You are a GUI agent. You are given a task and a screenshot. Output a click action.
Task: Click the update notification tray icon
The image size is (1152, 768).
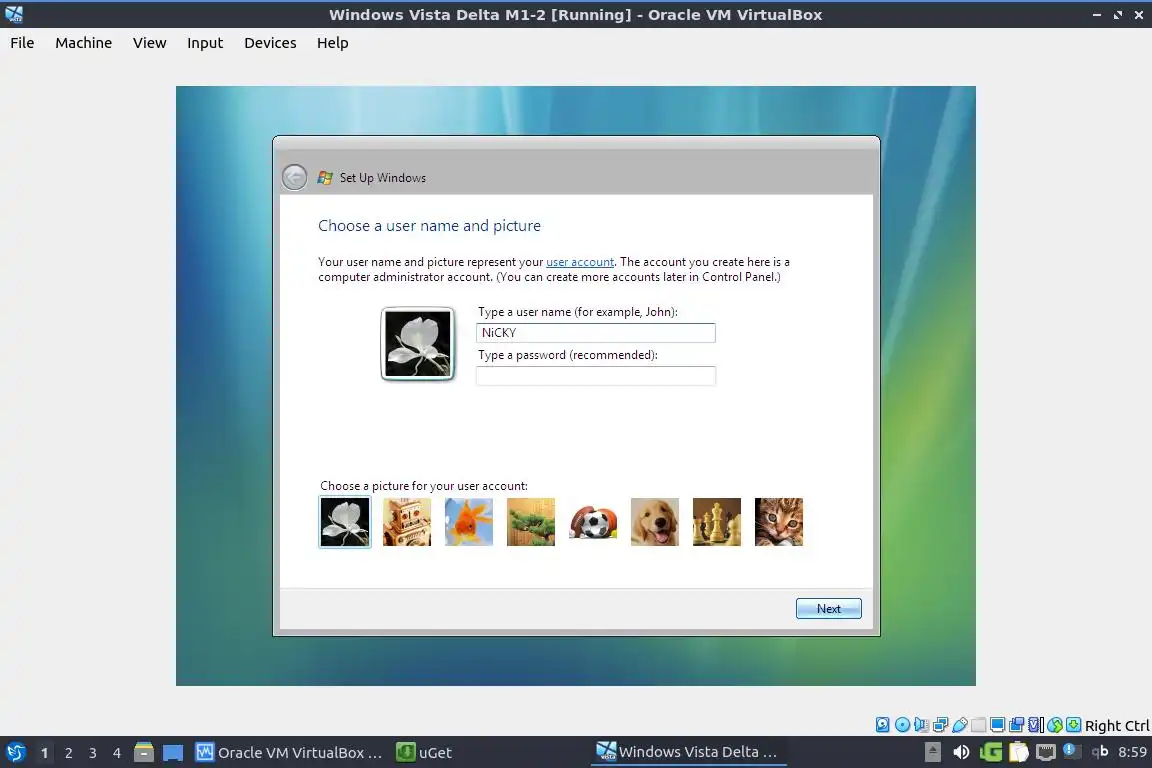point(1072,751)
